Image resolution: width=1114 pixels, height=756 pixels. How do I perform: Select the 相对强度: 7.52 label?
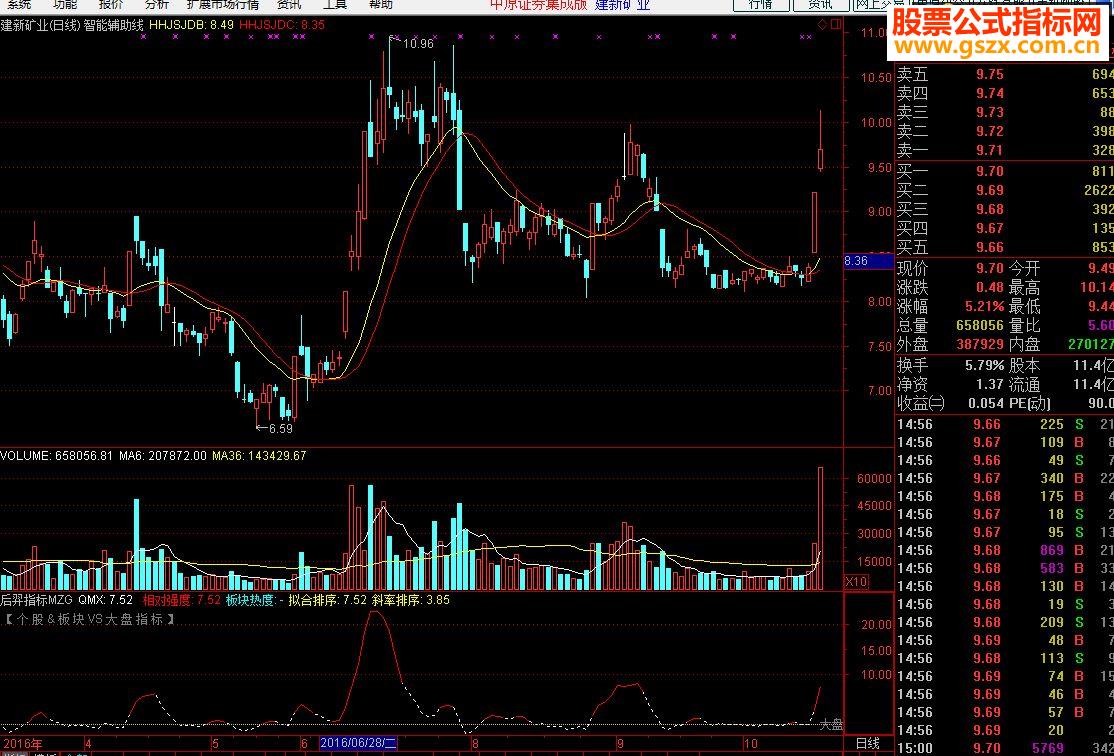pos(182,600)
